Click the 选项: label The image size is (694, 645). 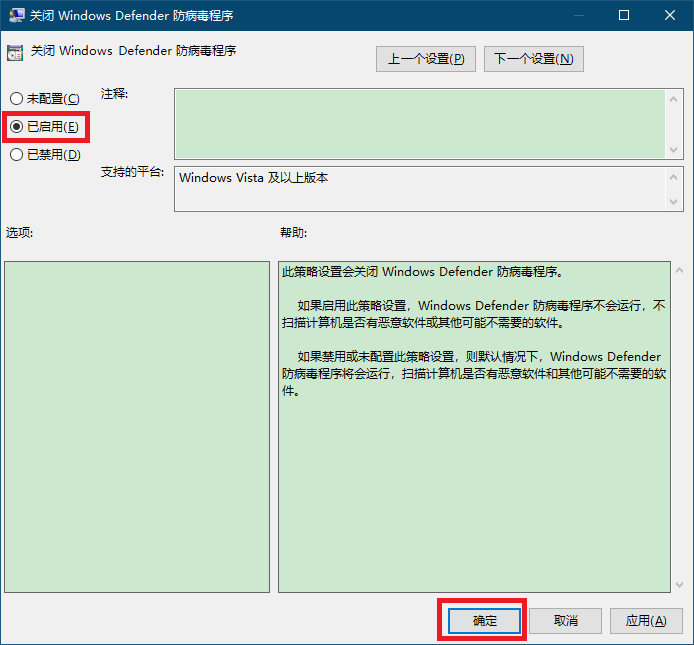(19, 232)
